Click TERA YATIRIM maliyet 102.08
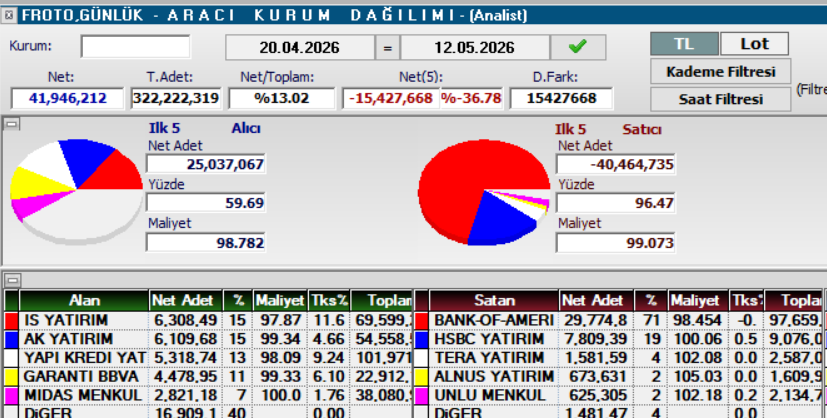The height and width of the screenshot is (418, 827). click(698, 358)
